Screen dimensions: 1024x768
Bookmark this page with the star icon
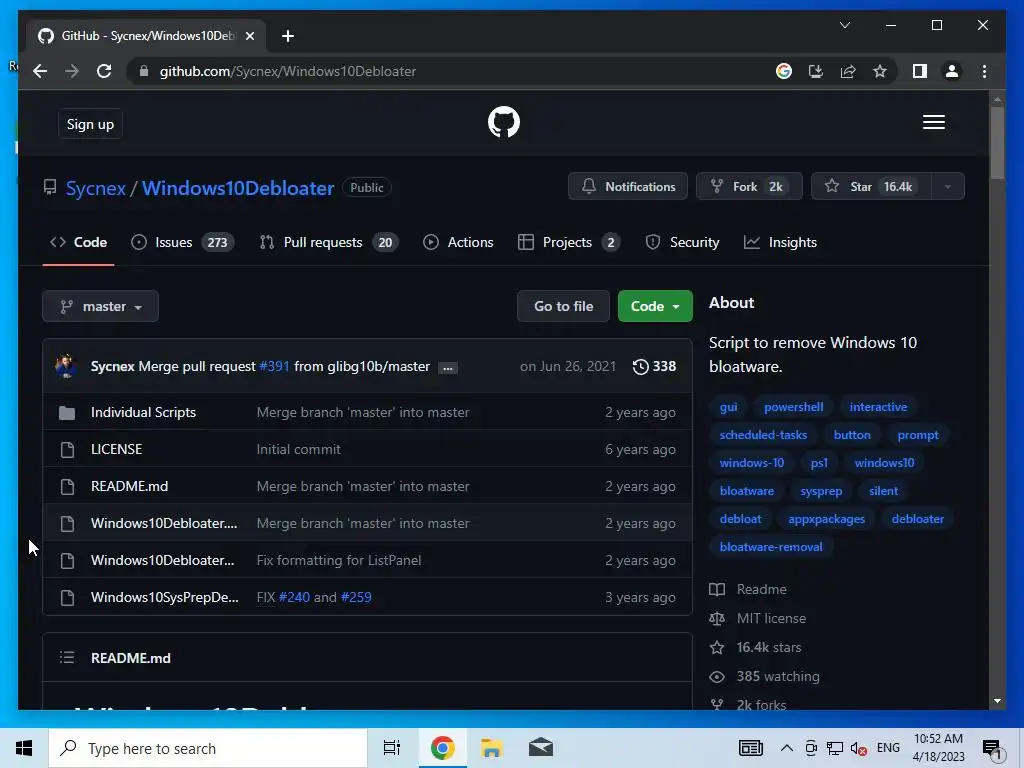[x=880, y=71]
